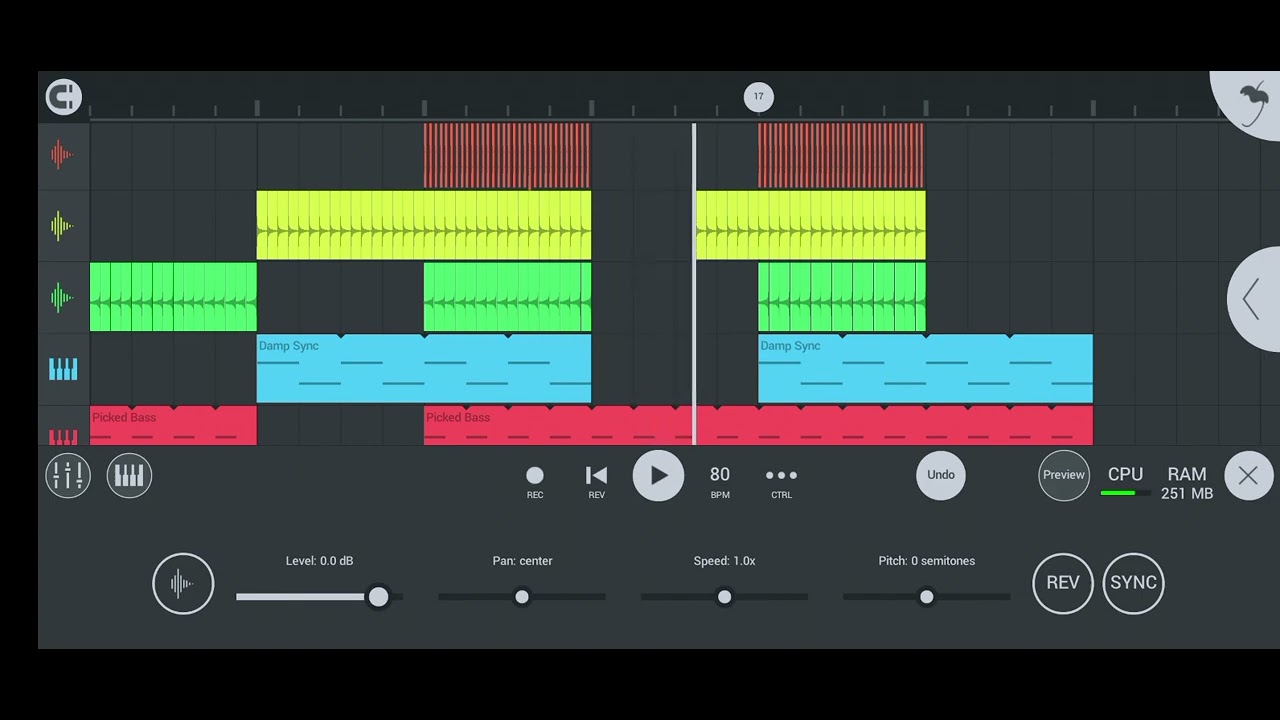Click the Pitch semitones slider handle
1280x720 pixels.
[x=926, y=597]
